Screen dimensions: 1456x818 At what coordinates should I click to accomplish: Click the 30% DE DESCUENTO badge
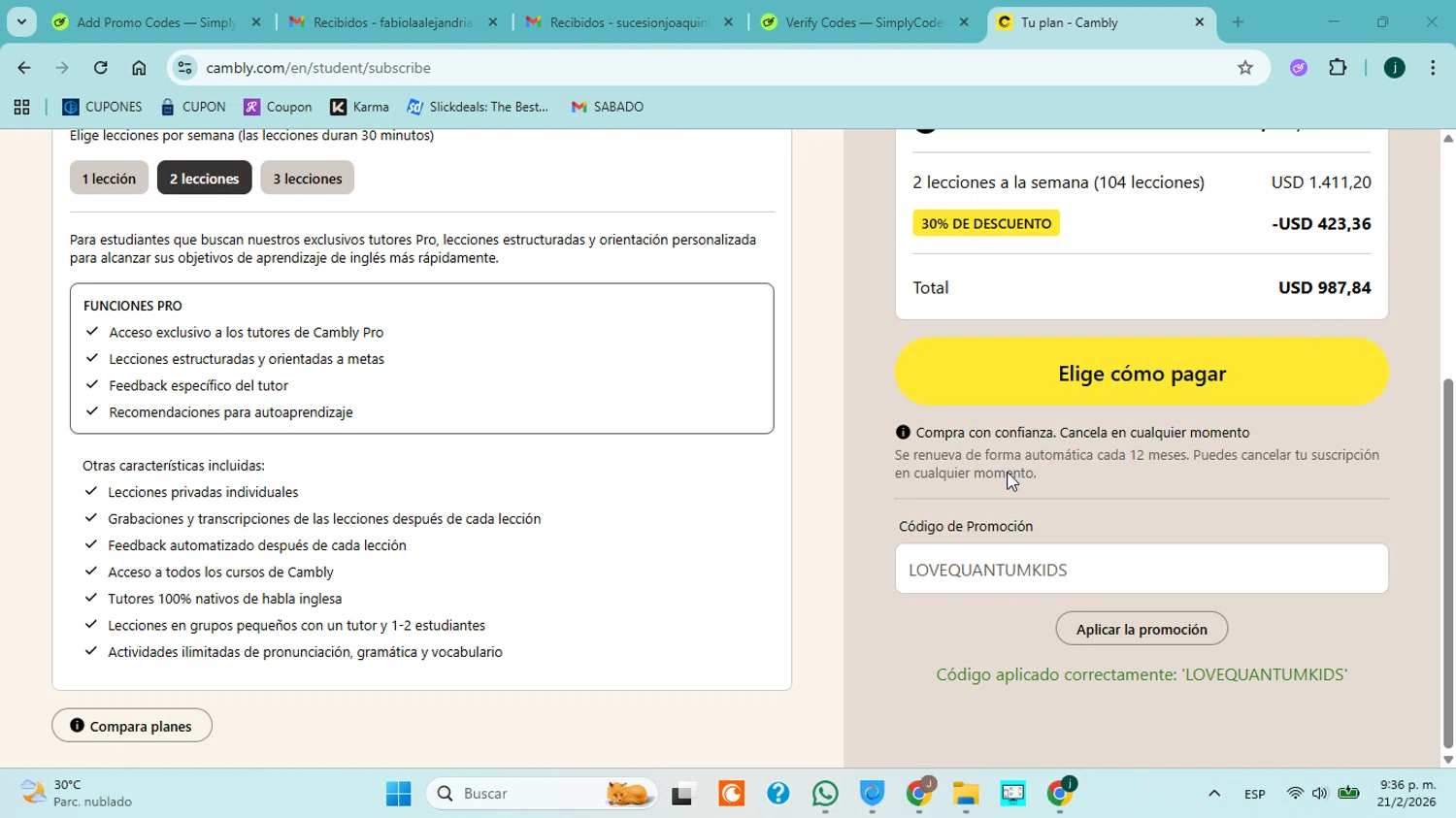986,223
